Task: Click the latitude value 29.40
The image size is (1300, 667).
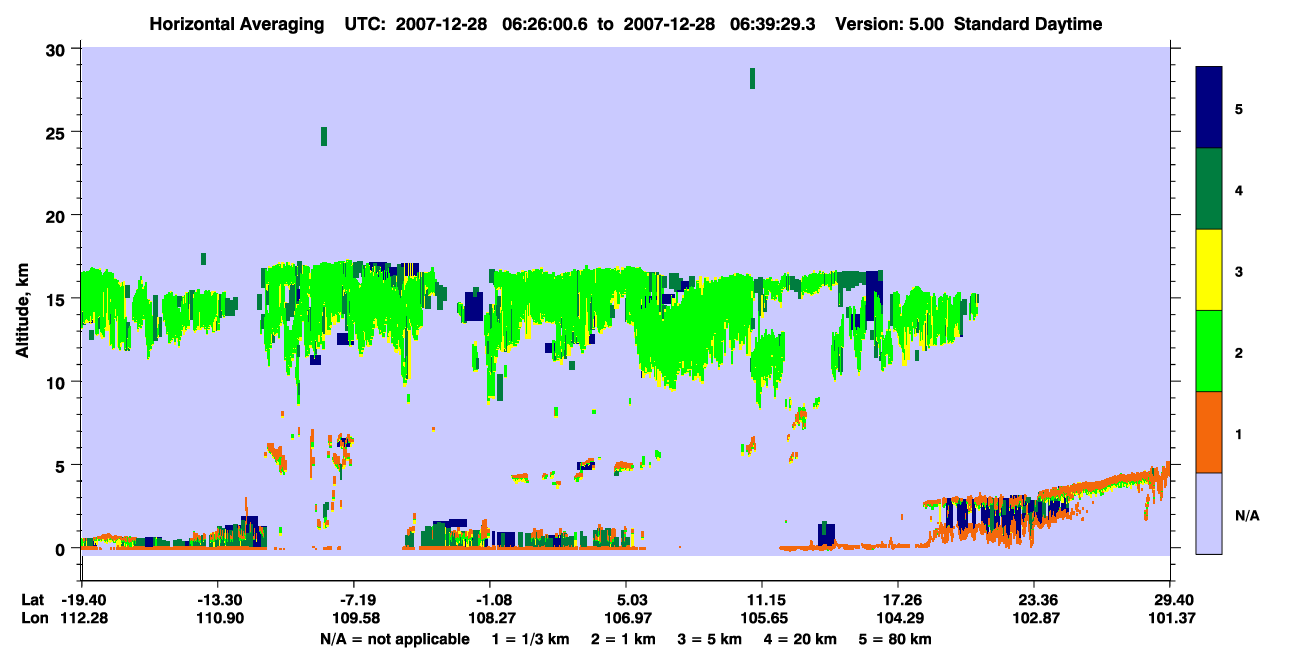Action: (x=1169, y=600)
